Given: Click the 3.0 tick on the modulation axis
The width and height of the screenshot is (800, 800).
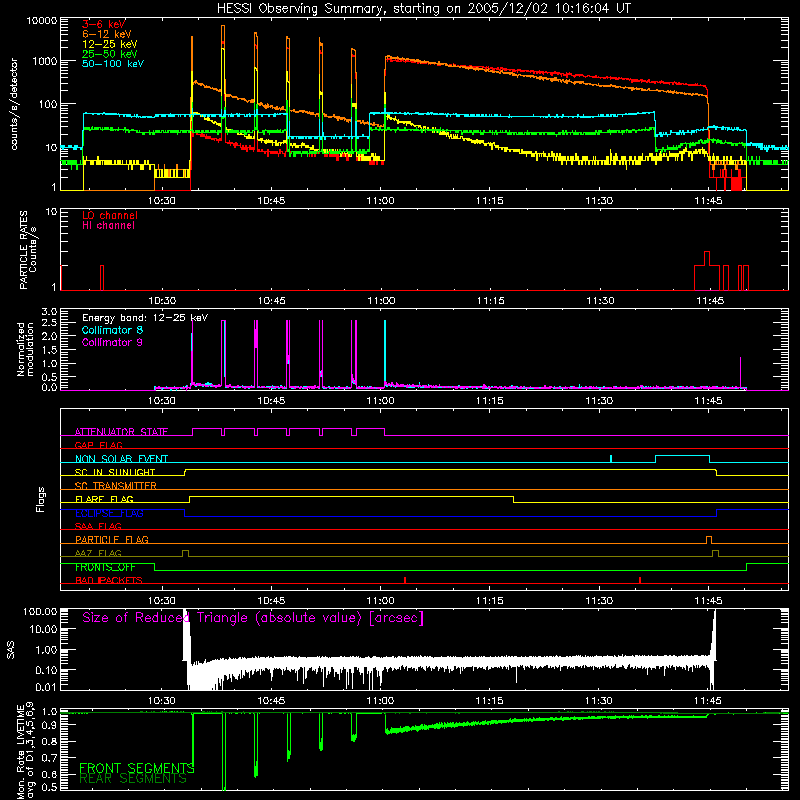Looking at the screenshot, I should [49, 311].
